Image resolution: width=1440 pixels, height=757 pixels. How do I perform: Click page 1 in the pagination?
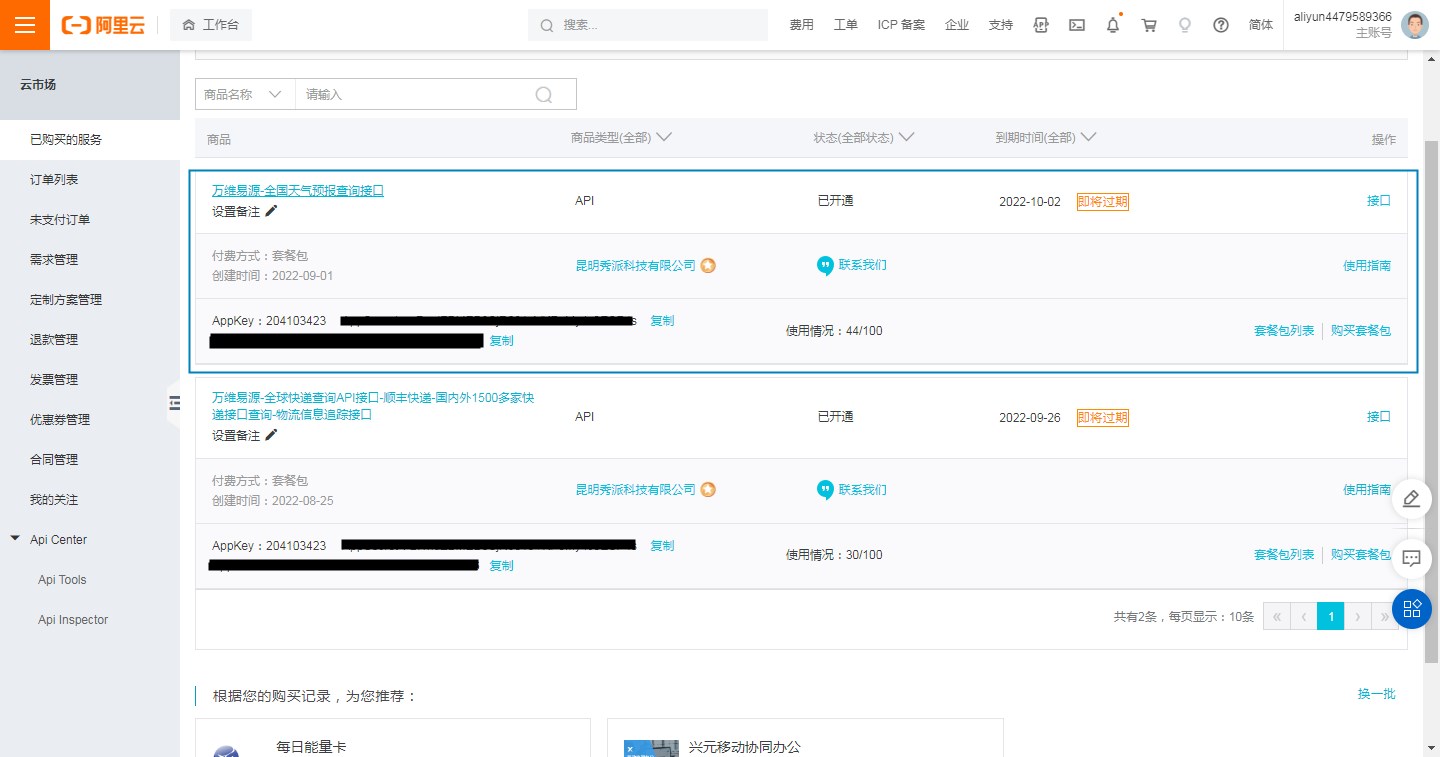1330,616
